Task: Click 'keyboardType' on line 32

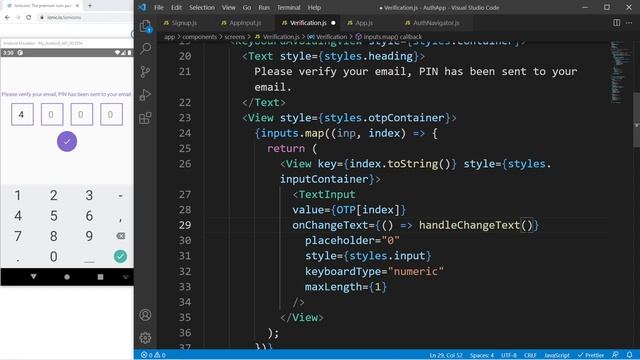Action: 342,271
